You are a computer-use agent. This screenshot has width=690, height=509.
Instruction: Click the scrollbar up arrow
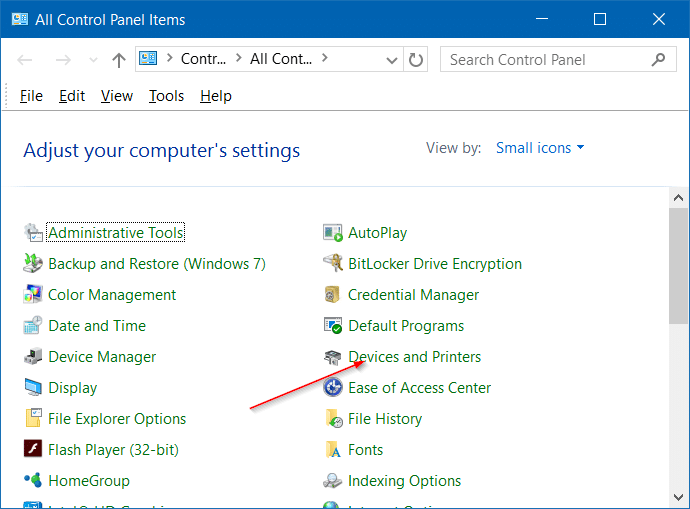click(678, 198)
